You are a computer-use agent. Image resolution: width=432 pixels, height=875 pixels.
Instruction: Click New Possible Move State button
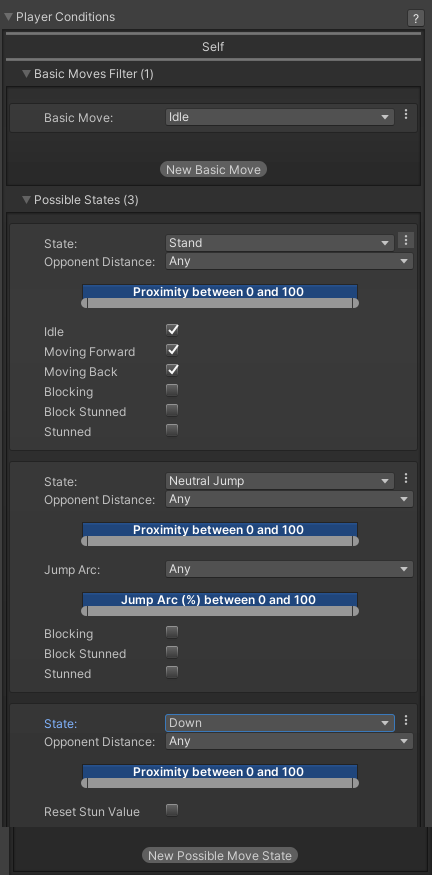pyautogui.click(x=220, y=855)
